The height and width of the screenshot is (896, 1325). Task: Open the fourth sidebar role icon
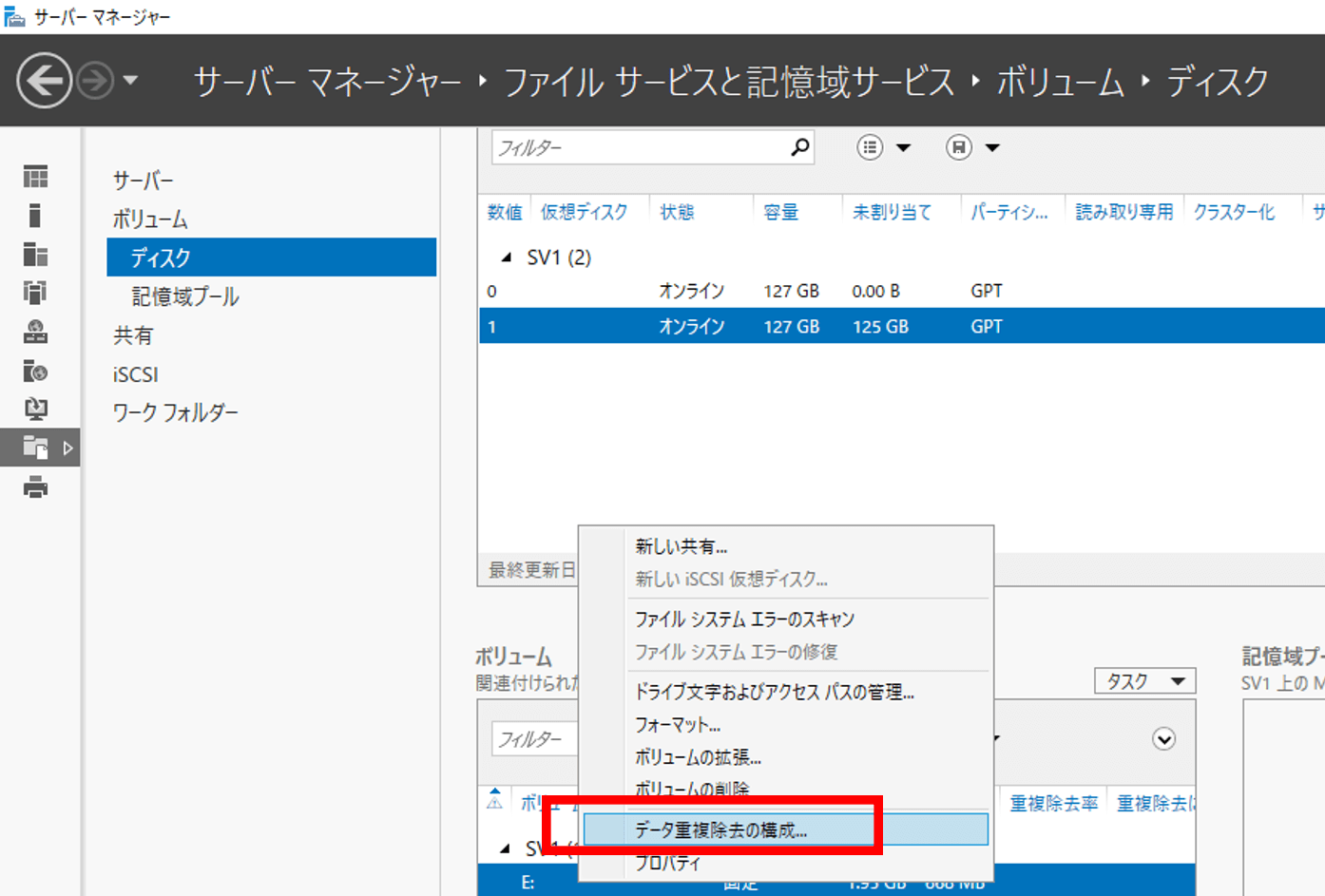click(35, 293)
